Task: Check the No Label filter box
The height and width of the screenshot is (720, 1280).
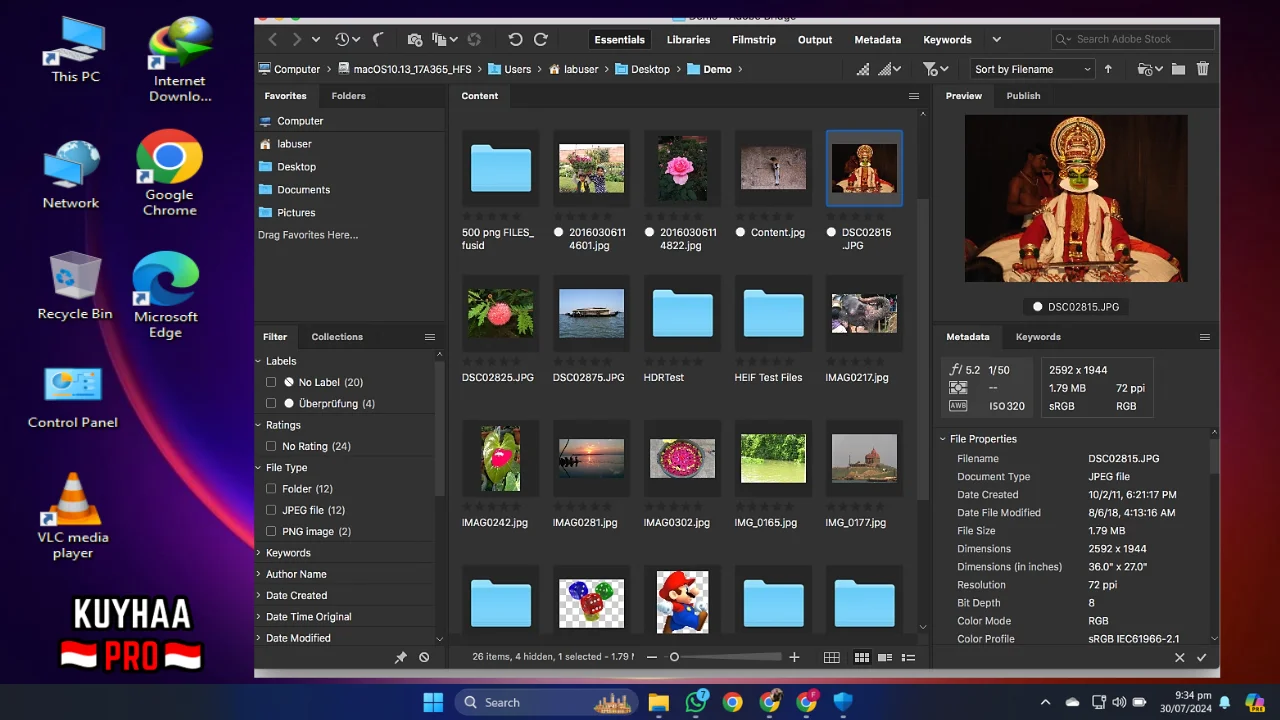Action: 271,382
